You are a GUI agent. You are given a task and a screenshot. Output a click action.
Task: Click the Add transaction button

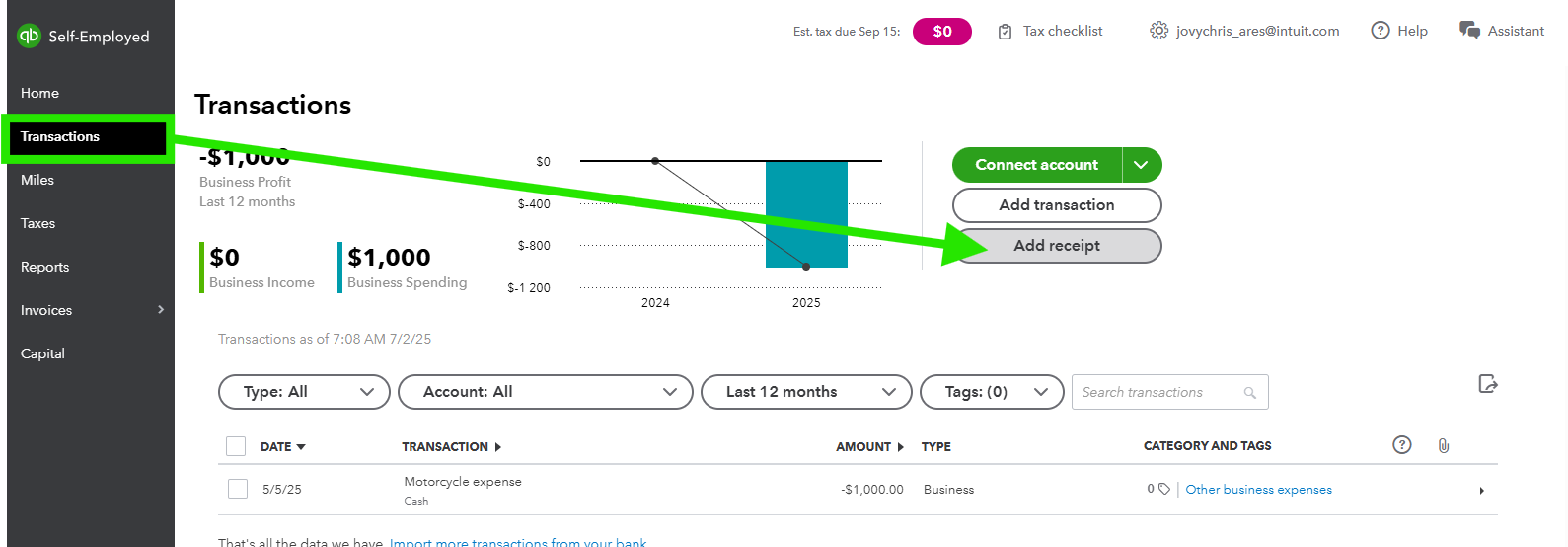(1057, 205)
